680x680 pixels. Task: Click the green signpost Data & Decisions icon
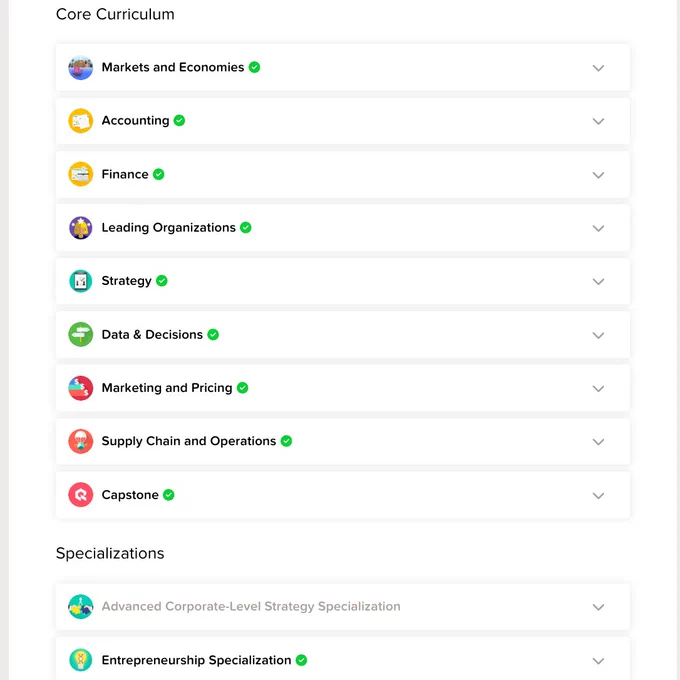[x=81, y=334]
